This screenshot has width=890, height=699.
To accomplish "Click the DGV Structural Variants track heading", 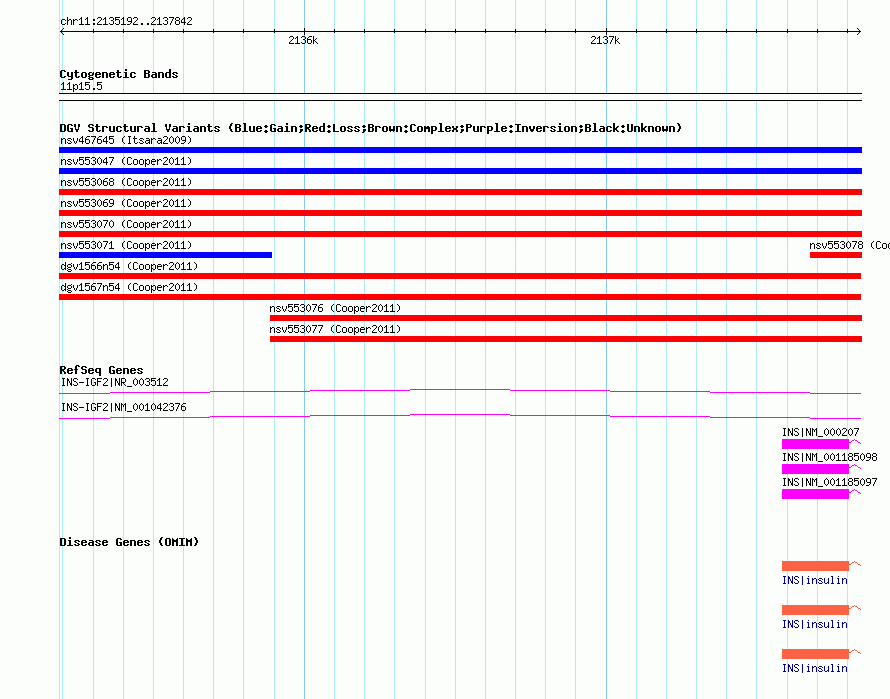I will (x=370, y=128).
